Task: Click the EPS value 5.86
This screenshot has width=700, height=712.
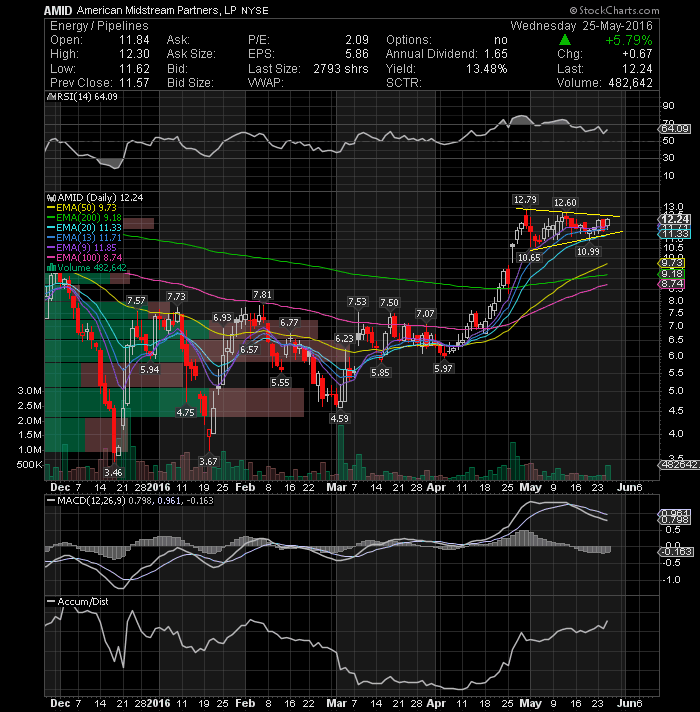Action: [x=356, y=54]
